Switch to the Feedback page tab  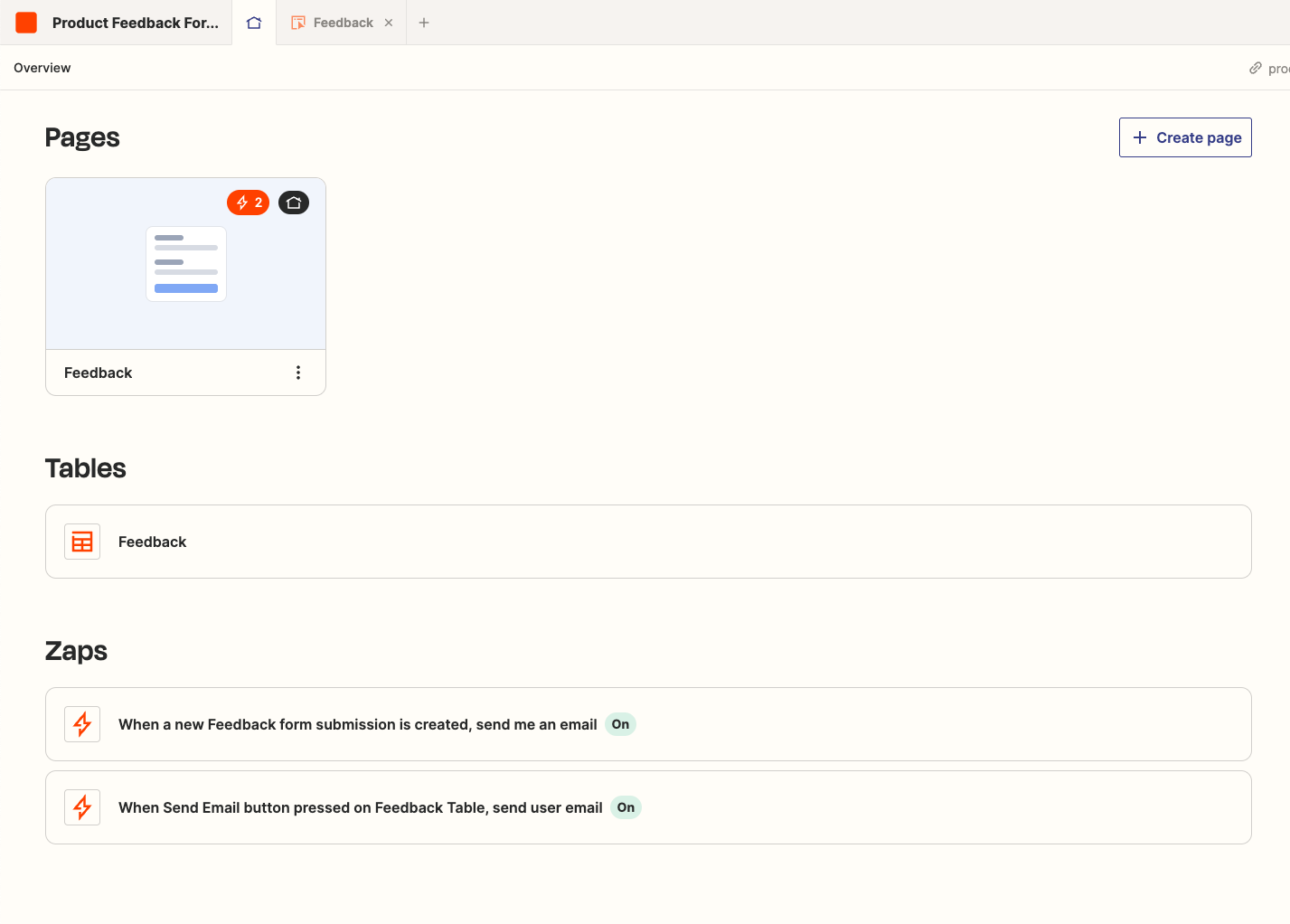[x=343, y=23]
